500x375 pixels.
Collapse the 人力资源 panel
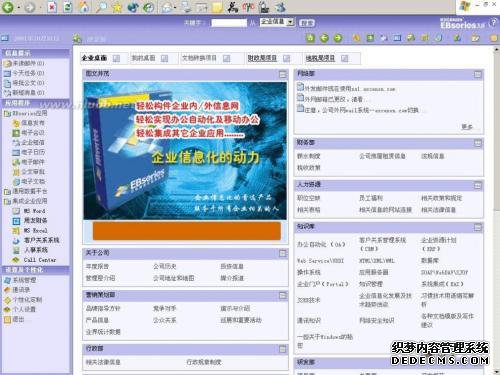pyautogui.click(x=478, y=185)
